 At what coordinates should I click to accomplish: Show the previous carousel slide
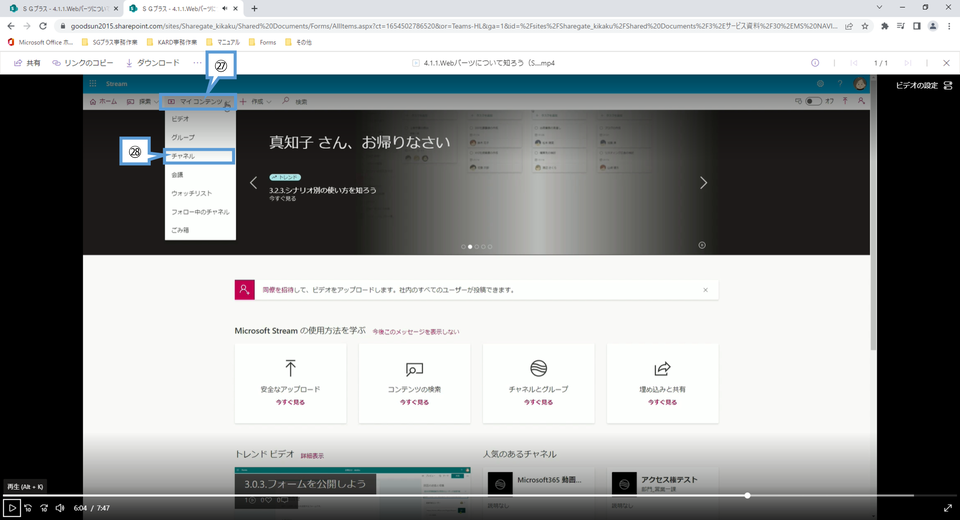tap(253, 183)
